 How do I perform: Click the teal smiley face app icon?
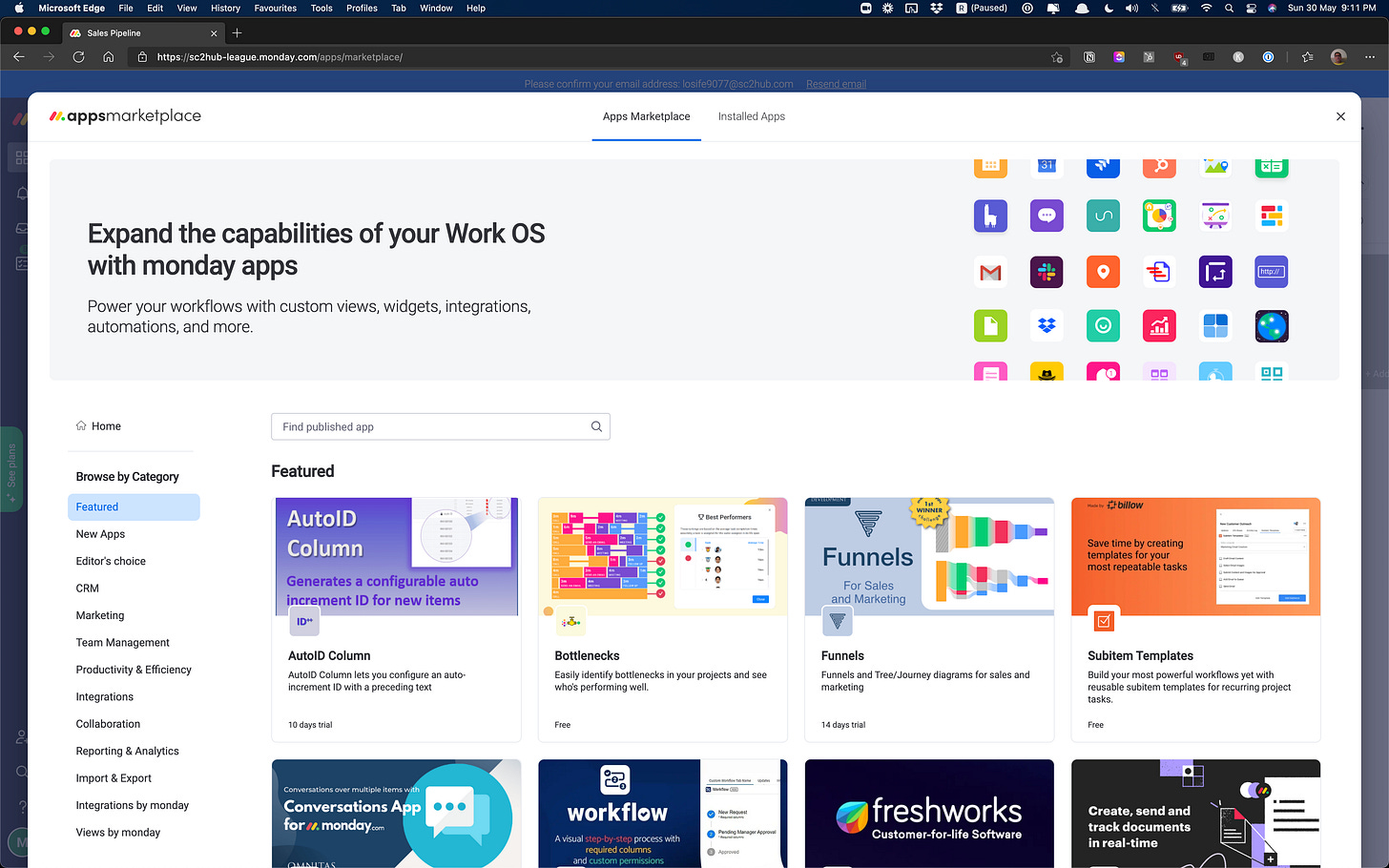[1103, 326]
